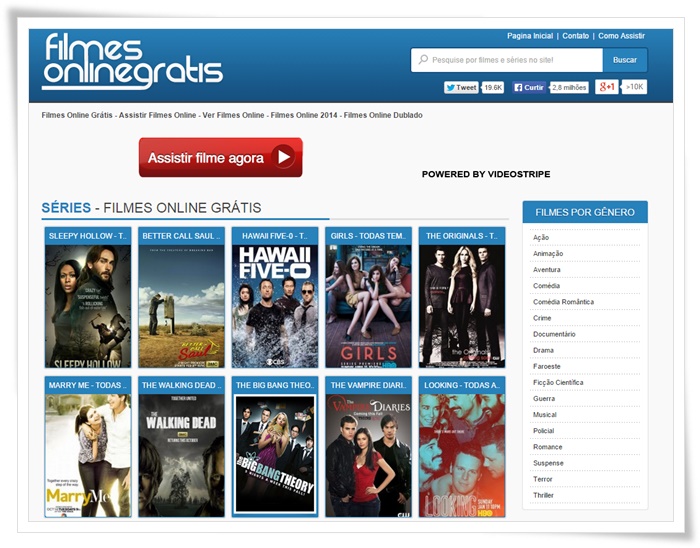Select the Comédia genre
This screenshot has width=700, height=548.
[x=546, y=286]
